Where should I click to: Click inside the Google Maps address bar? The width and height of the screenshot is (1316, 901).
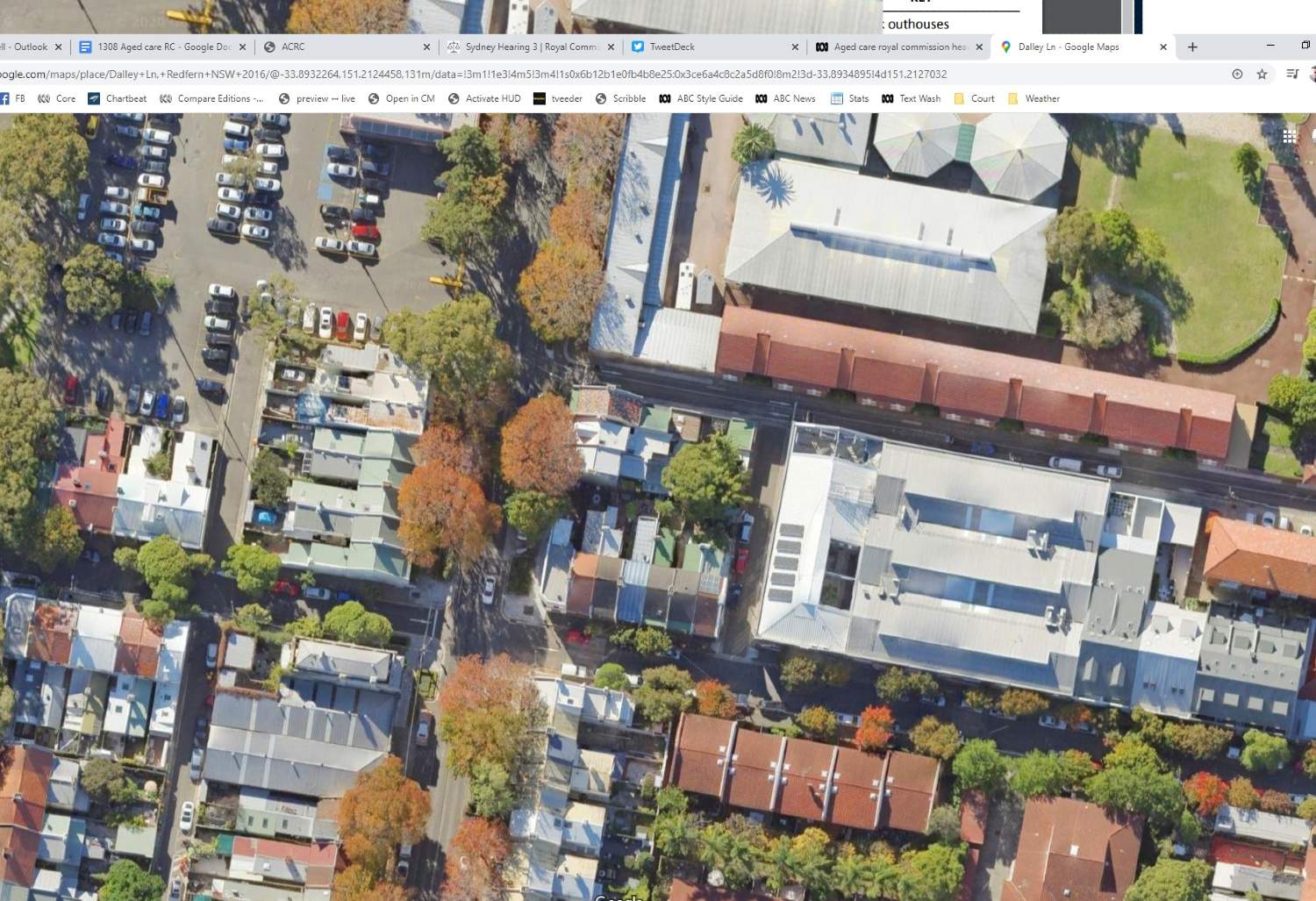pyautogui.click(x=526, y=75)
